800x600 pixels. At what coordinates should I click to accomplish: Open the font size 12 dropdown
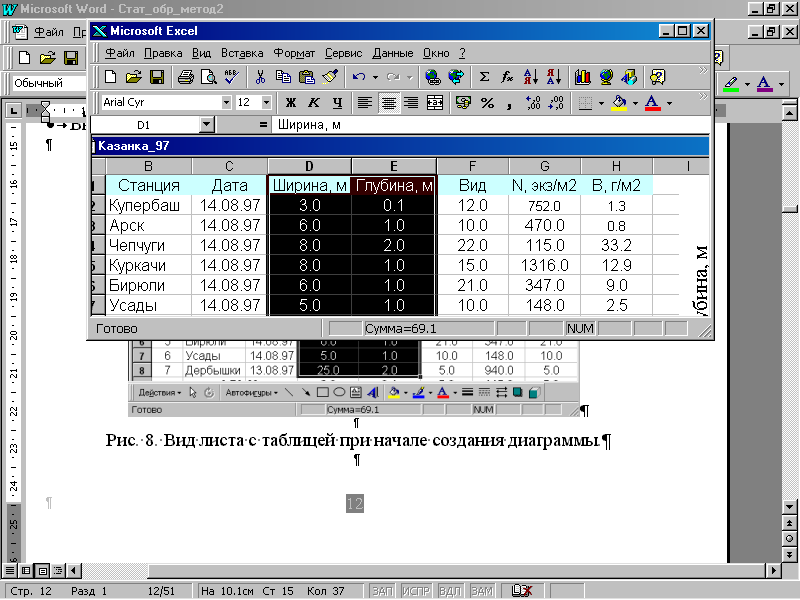tap(266, 103)
